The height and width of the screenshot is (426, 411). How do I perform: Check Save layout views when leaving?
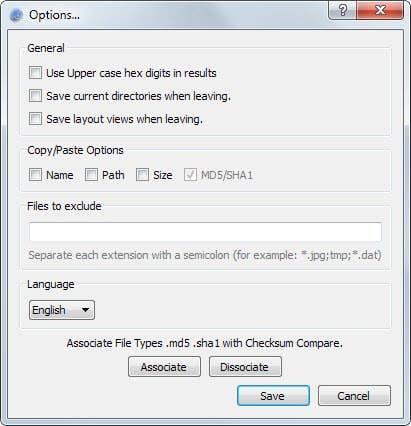click(x=35, y=119)
